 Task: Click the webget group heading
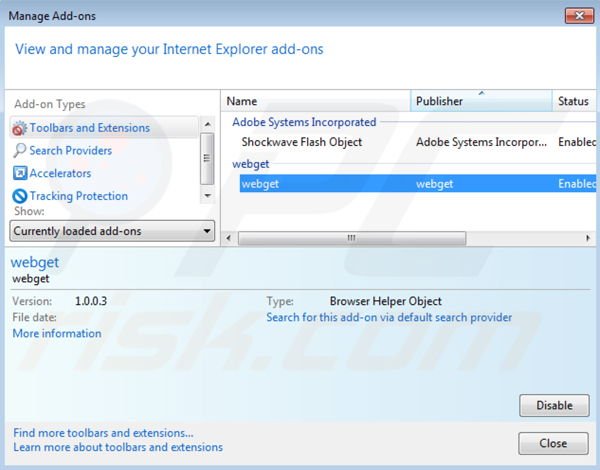coord(251,164)
